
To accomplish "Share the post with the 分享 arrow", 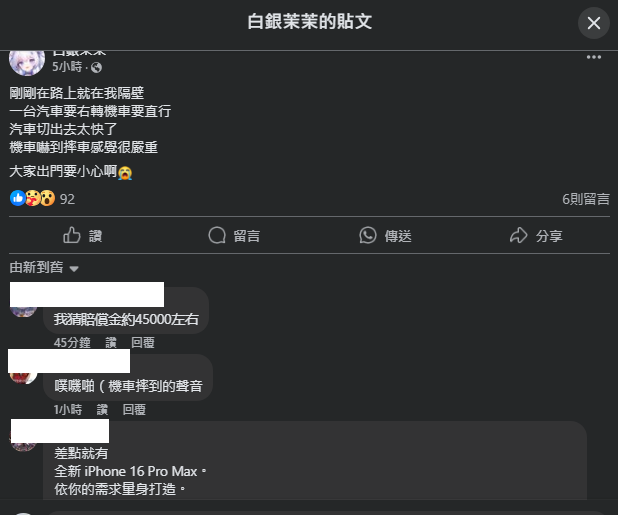I will (536, 236).
